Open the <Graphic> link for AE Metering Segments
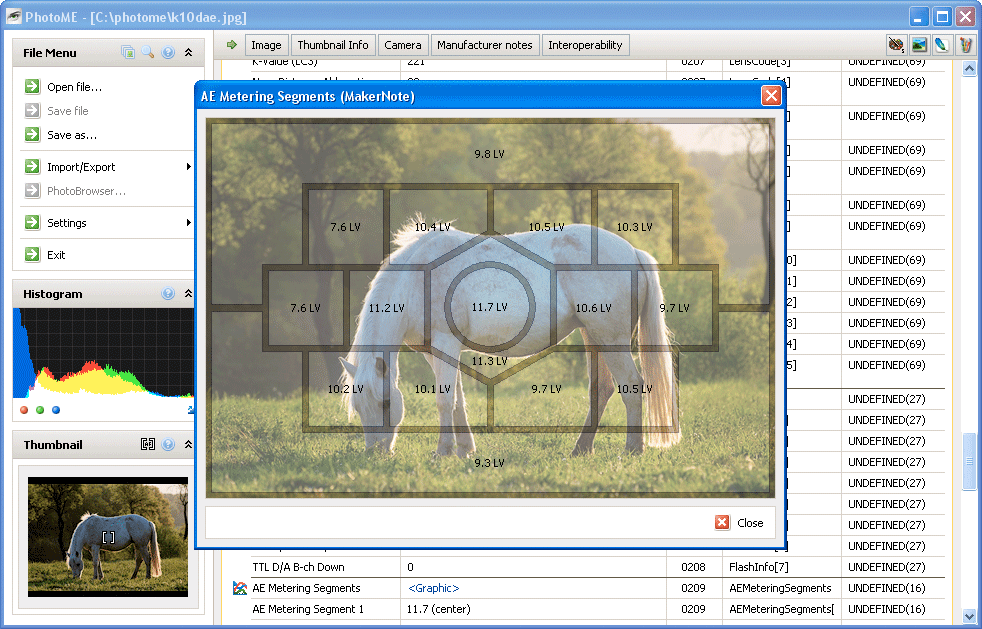The width and height of the screenshot is (982, 629). click(x=433, y=588)
